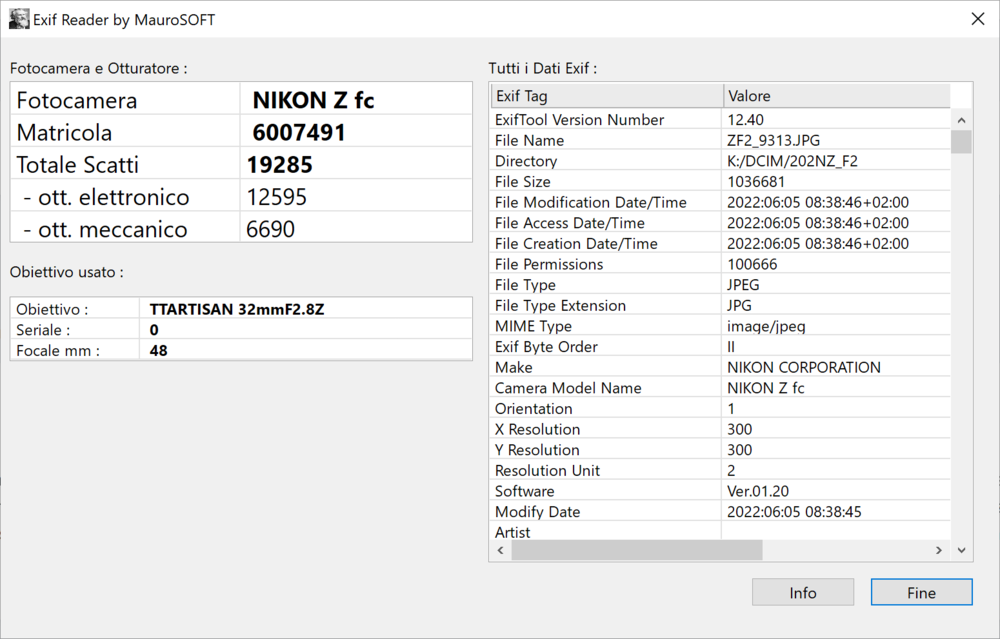The height and width of the screenshot is (639, 1000).
Task: Click the MIME value image/jpeg
Action: 766,327
